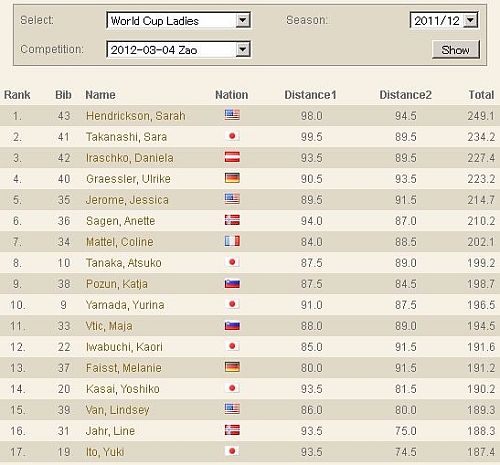Viewport: 500px width, 465px height.
Task: Open Van, Lindsey athlete profile link
Action: click(x=117, y=410)
